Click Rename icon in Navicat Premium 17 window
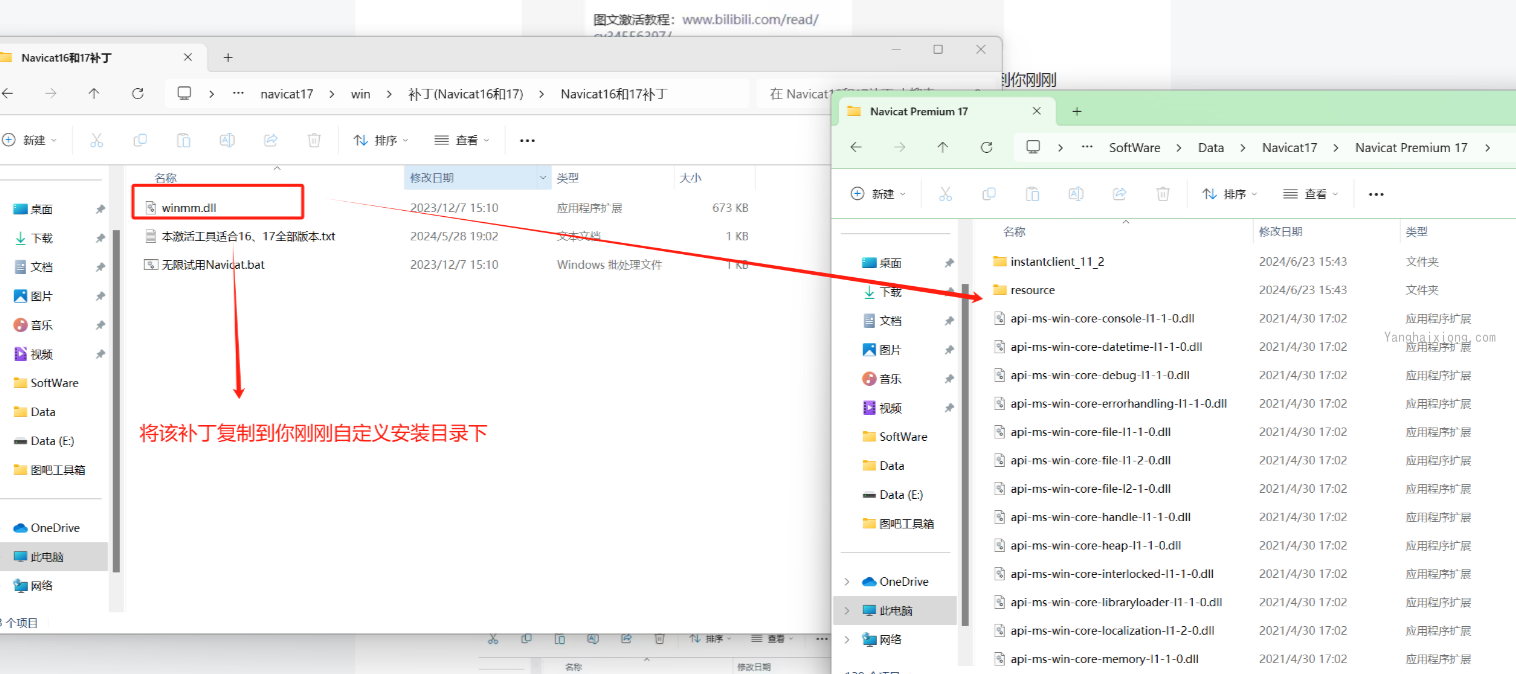This screenshot has height=674, width=1516. click(x=1076, y=194)
